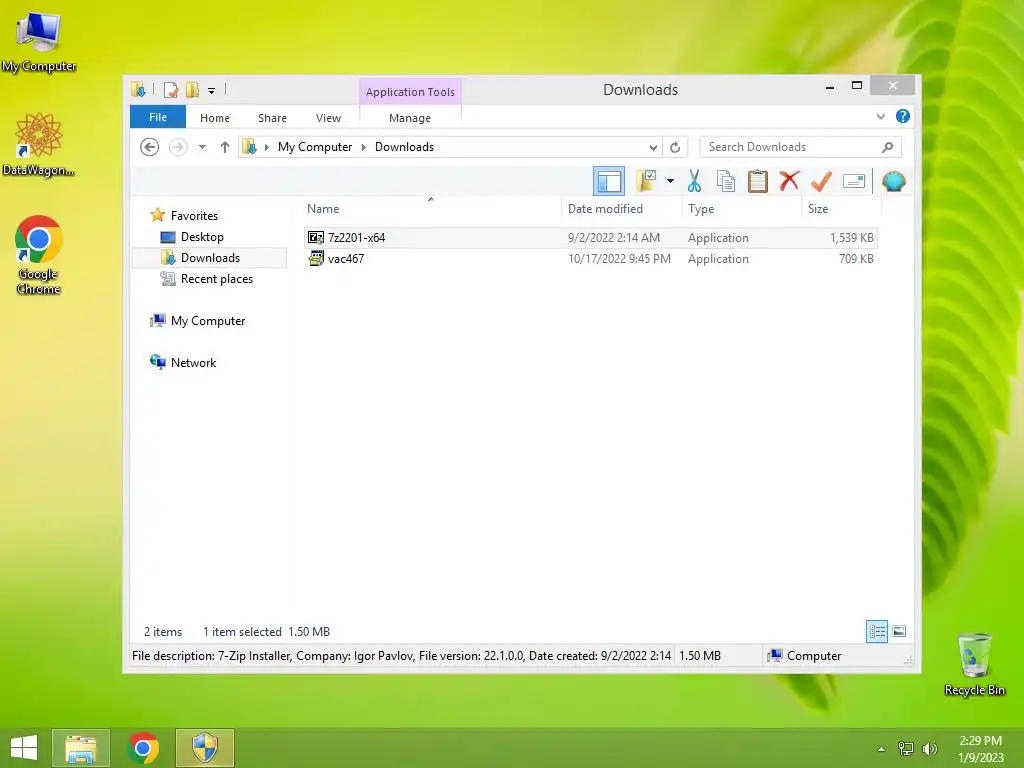This screenshot has height=768, width=1024.
Task: Open the Manage ribbon tab
Action: click(x=410, y=118)
